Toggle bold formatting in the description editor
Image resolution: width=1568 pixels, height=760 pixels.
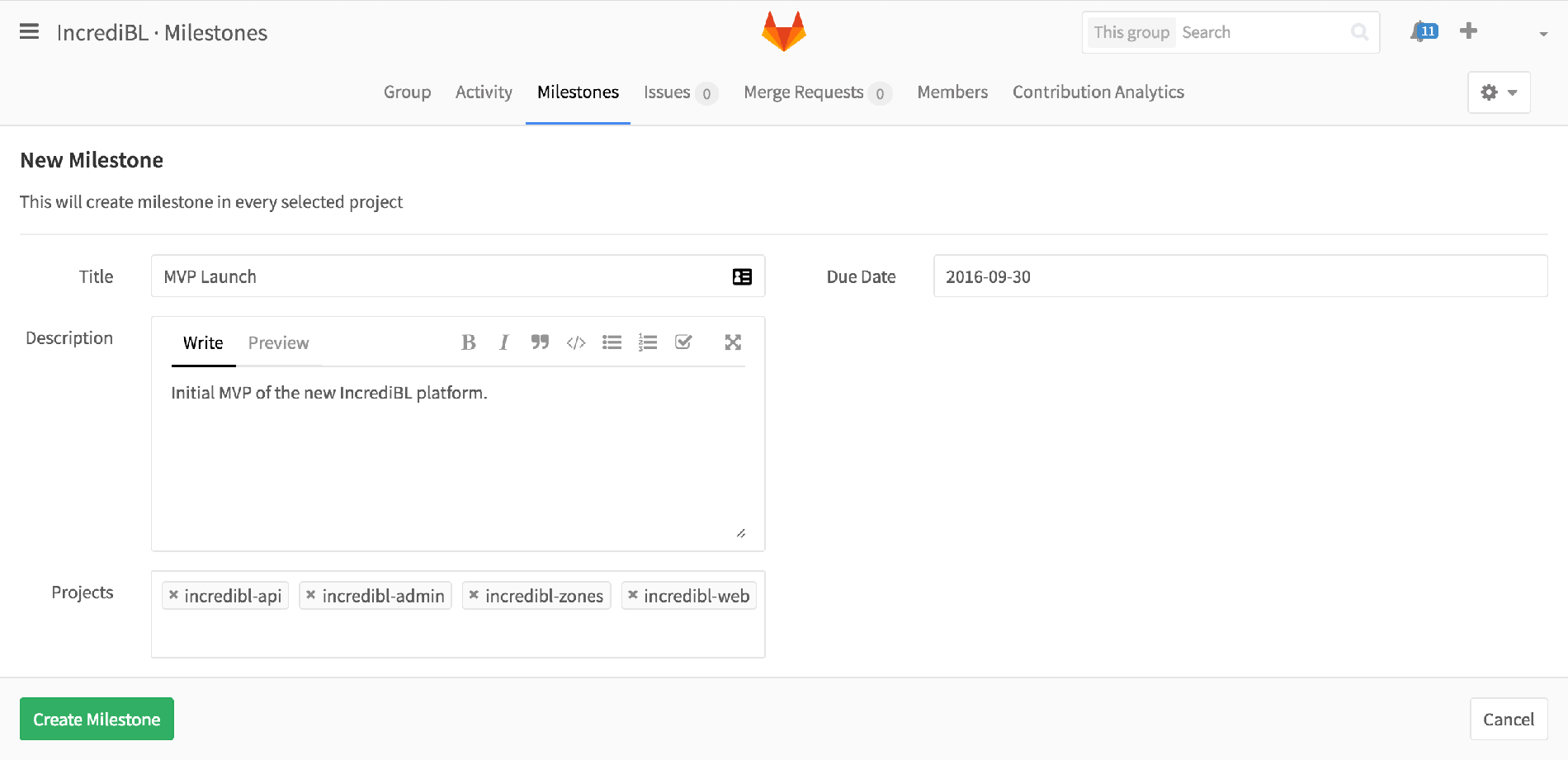click(468, 342)
